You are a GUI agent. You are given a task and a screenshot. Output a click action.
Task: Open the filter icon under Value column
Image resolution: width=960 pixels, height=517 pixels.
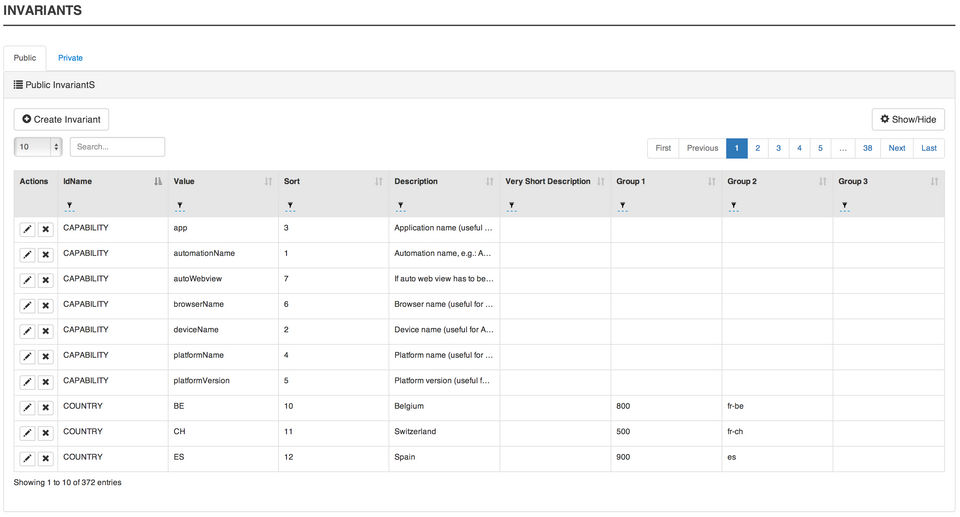pos(179,206)
